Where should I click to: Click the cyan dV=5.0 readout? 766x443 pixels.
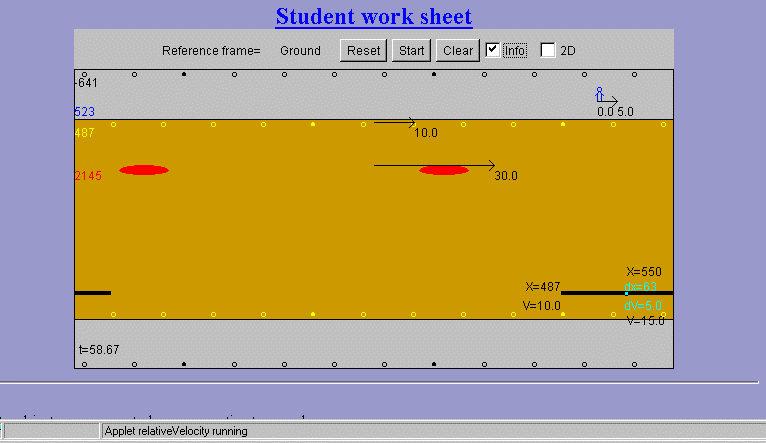[x=643, y=306]
